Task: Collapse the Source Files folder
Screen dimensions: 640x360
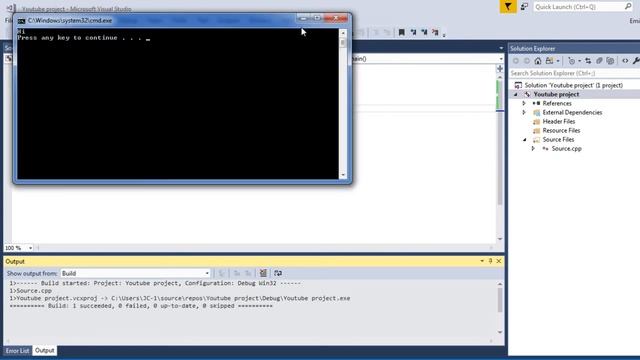Action: coord(524,140)
